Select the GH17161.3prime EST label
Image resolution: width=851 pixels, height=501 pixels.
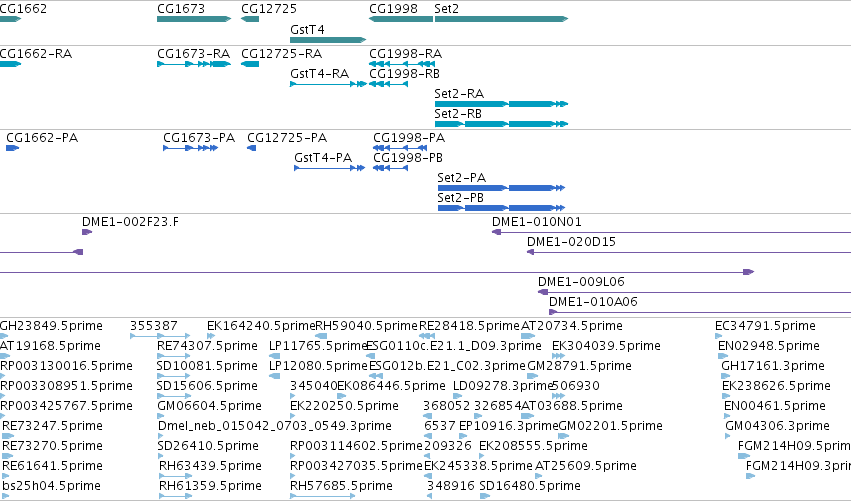coord(773,366)
